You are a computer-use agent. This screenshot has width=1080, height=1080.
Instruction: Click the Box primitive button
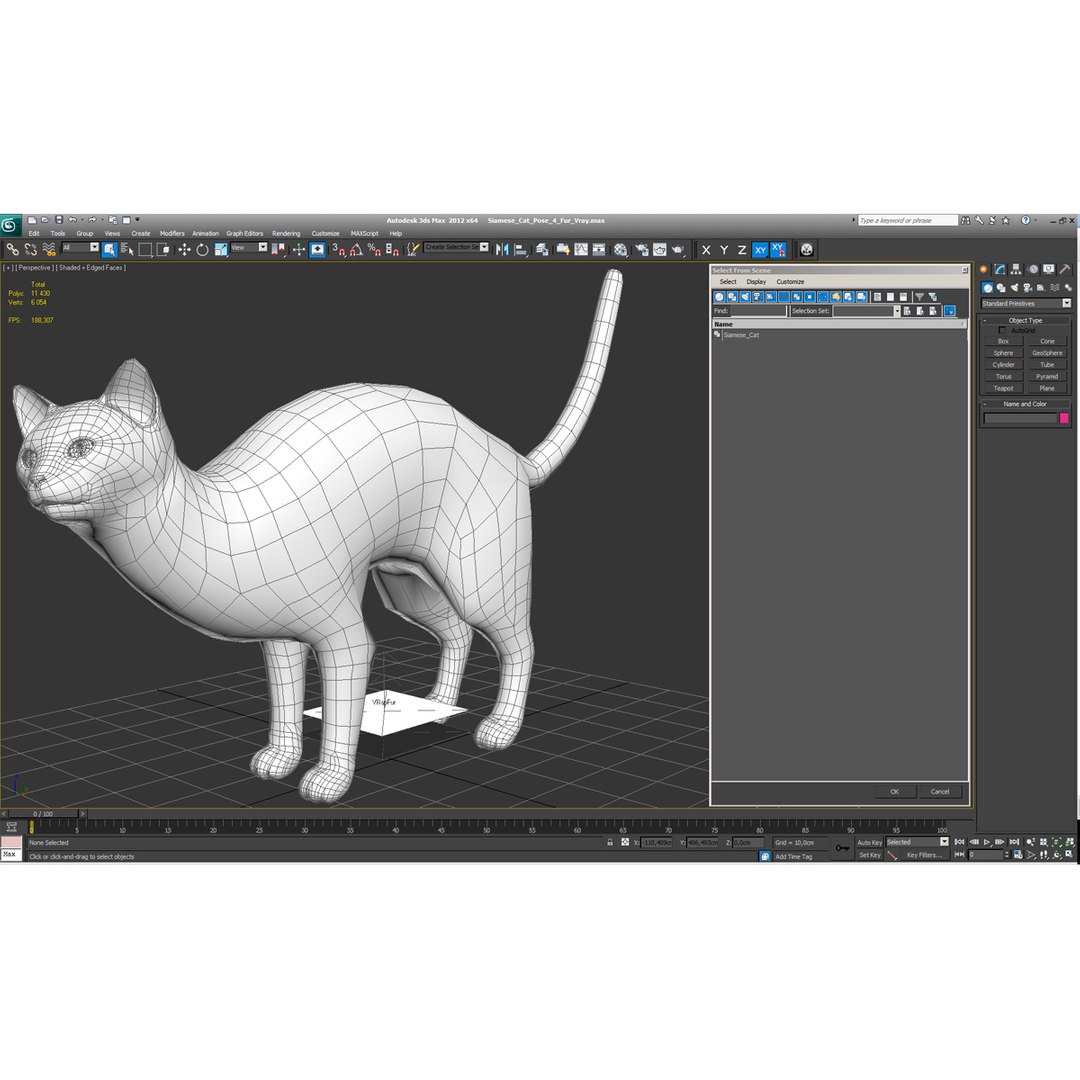tap(1004, 342)
